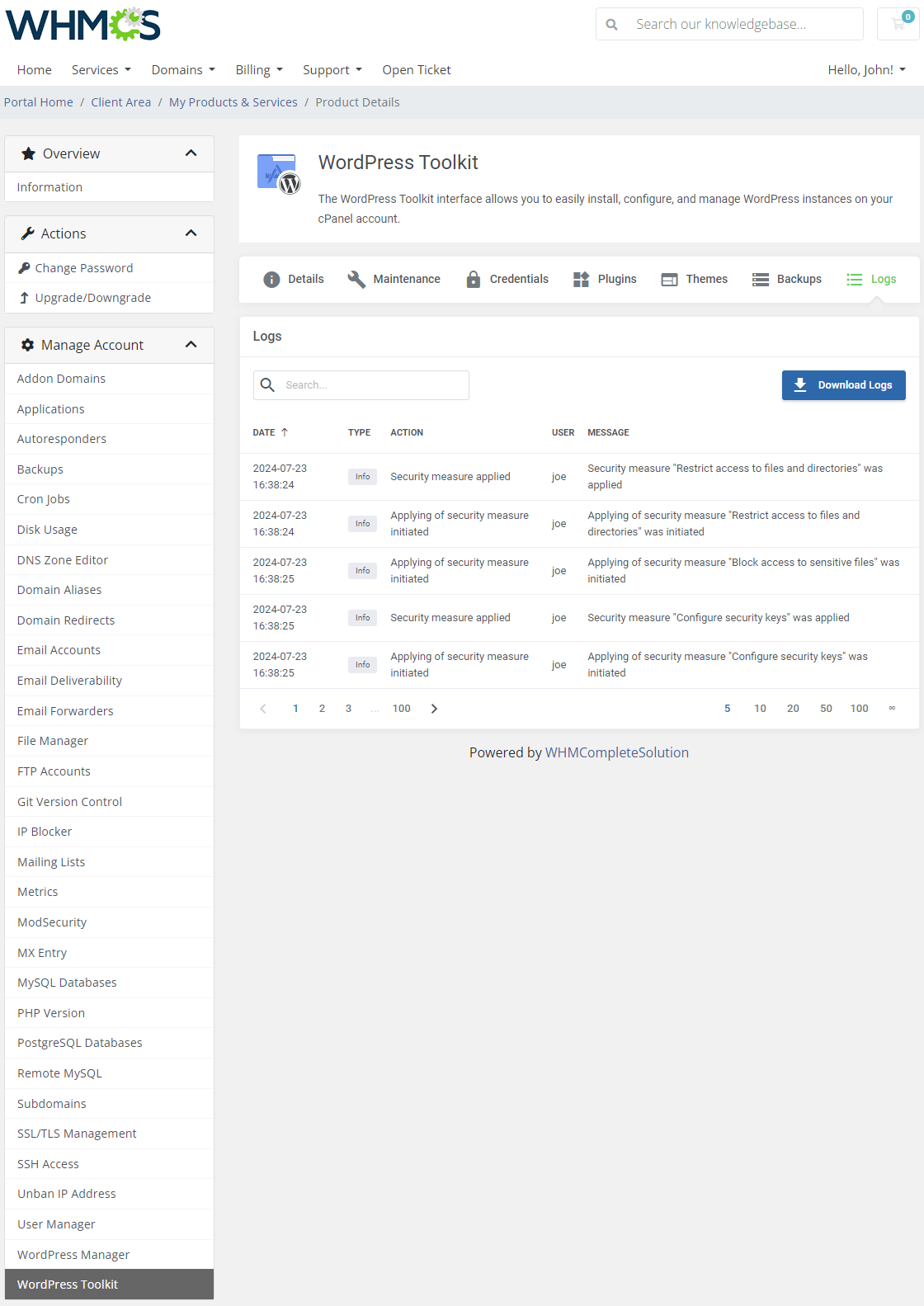This screenshot has height=1306, width=924.
Task: Click the Actions wrench icon
Action: 28,233
